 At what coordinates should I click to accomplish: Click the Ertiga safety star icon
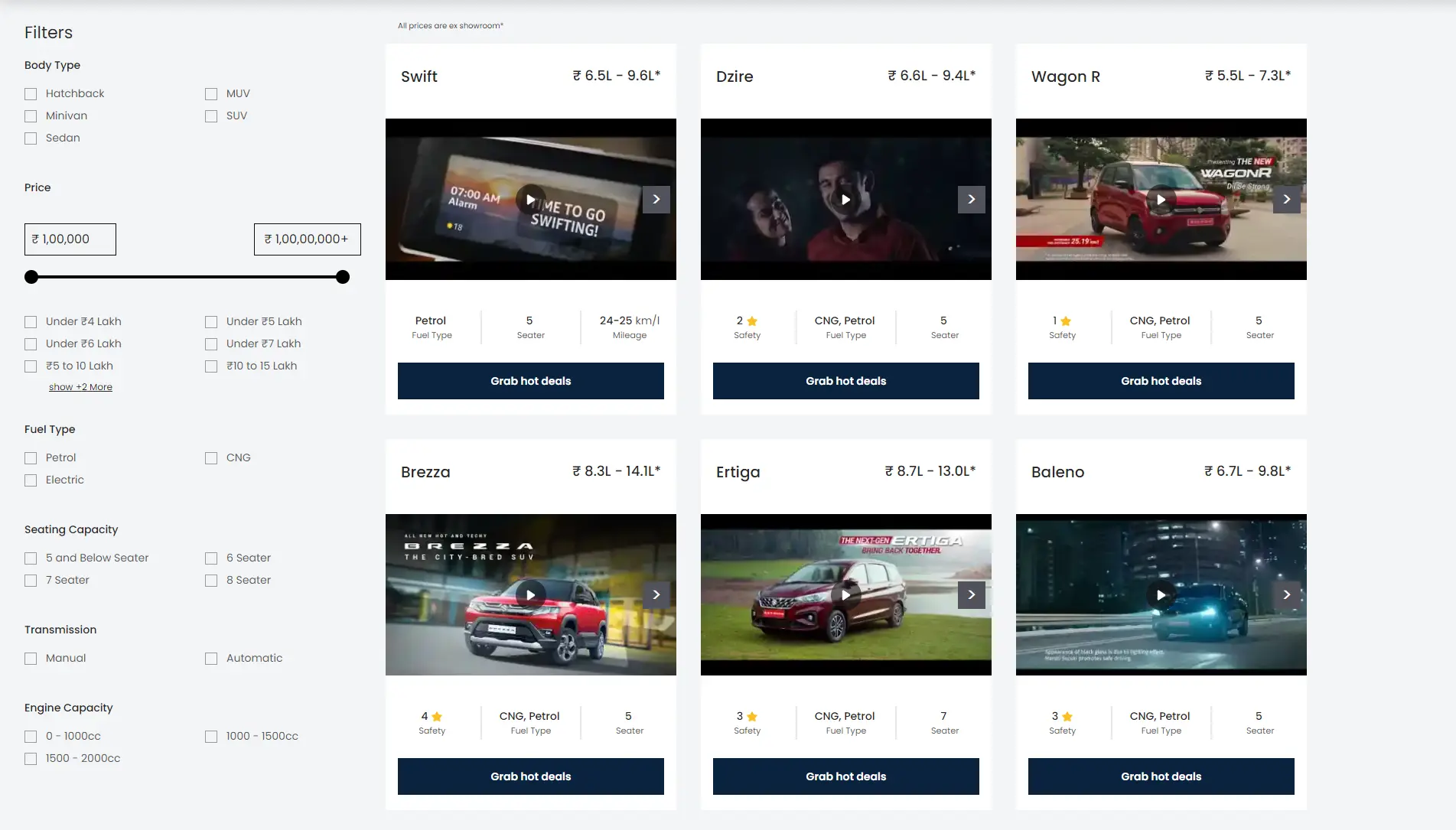752,717
